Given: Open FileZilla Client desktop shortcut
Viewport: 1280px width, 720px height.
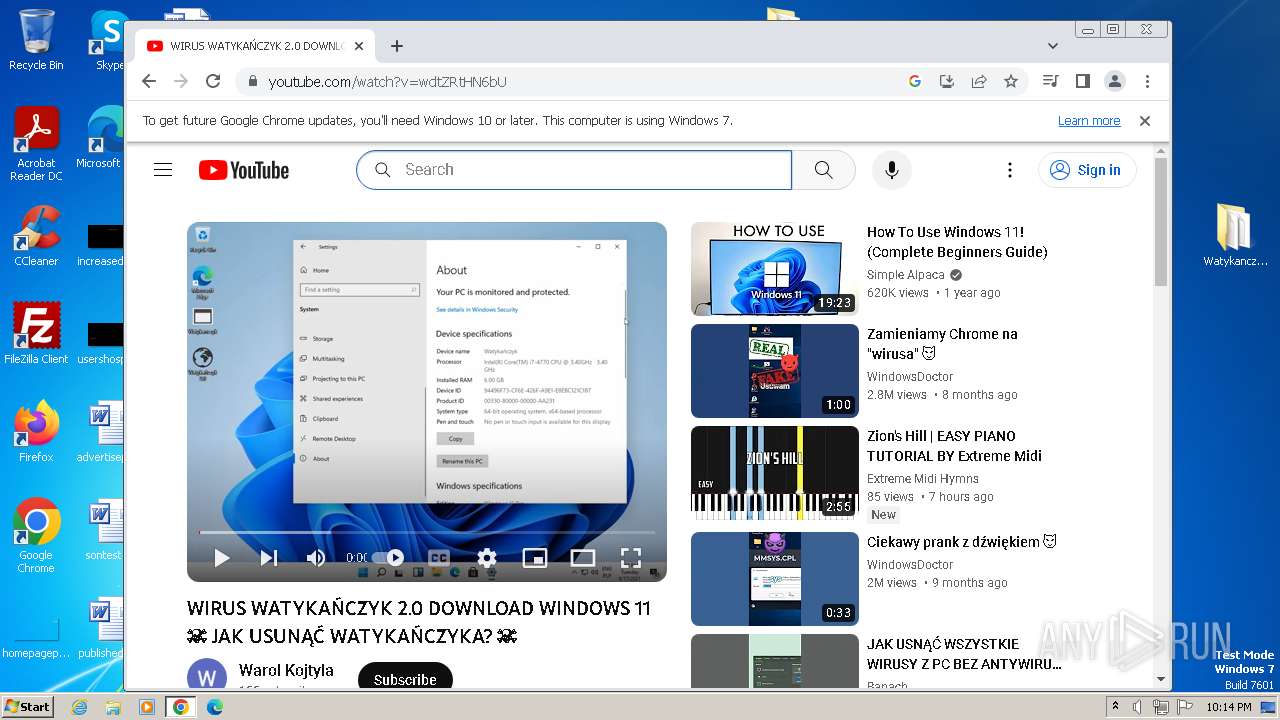Looking at the screenshot, I should pos(36,334).
